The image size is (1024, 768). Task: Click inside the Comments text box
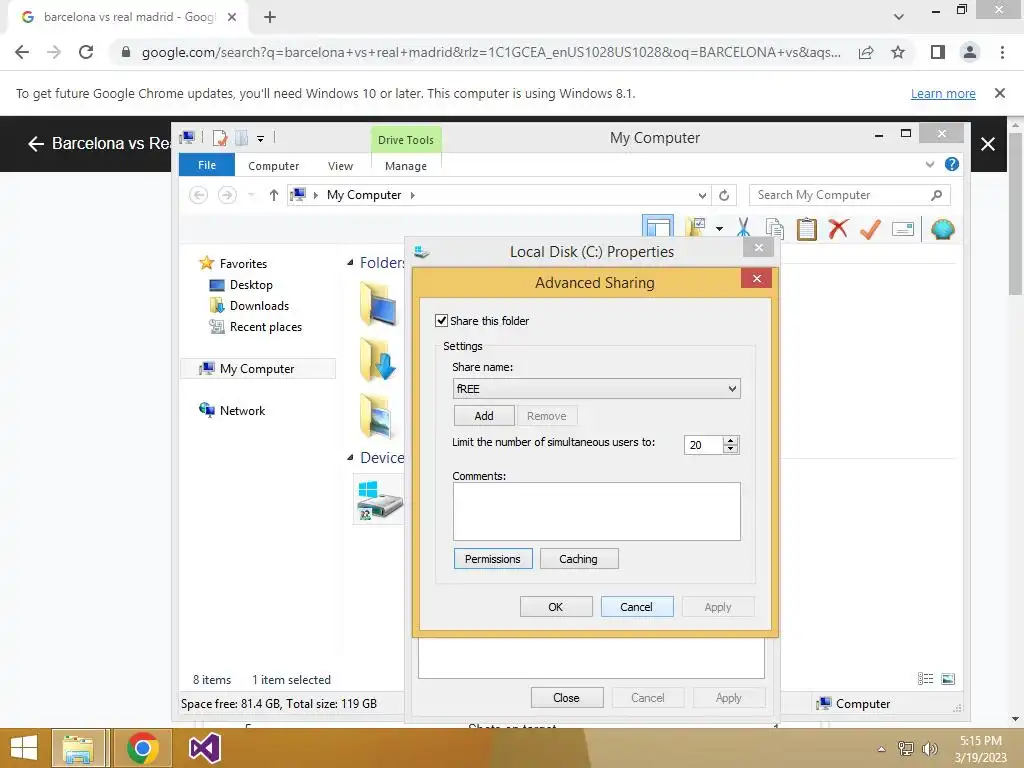[596, 511]
